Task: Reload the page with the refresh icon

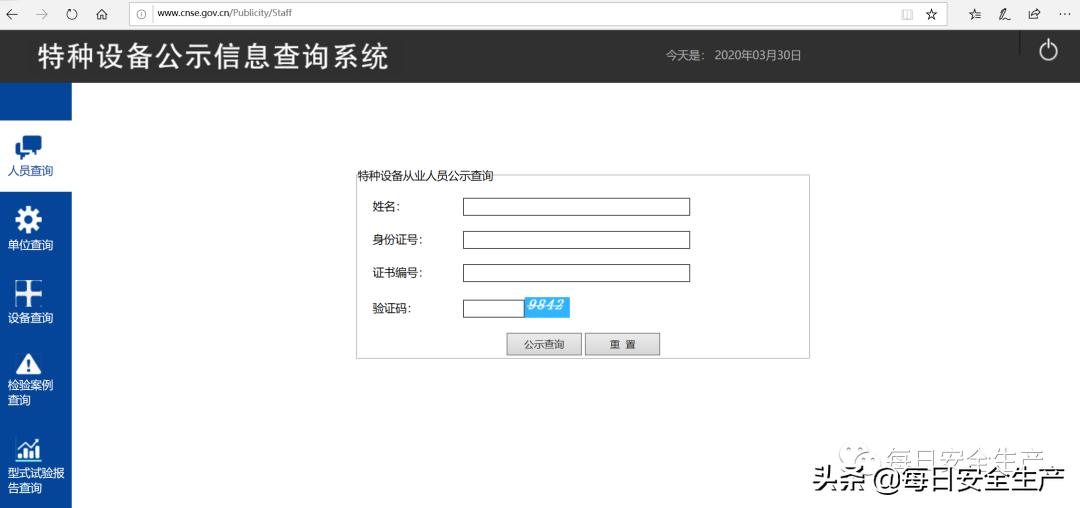Action: tap(72, 14)
